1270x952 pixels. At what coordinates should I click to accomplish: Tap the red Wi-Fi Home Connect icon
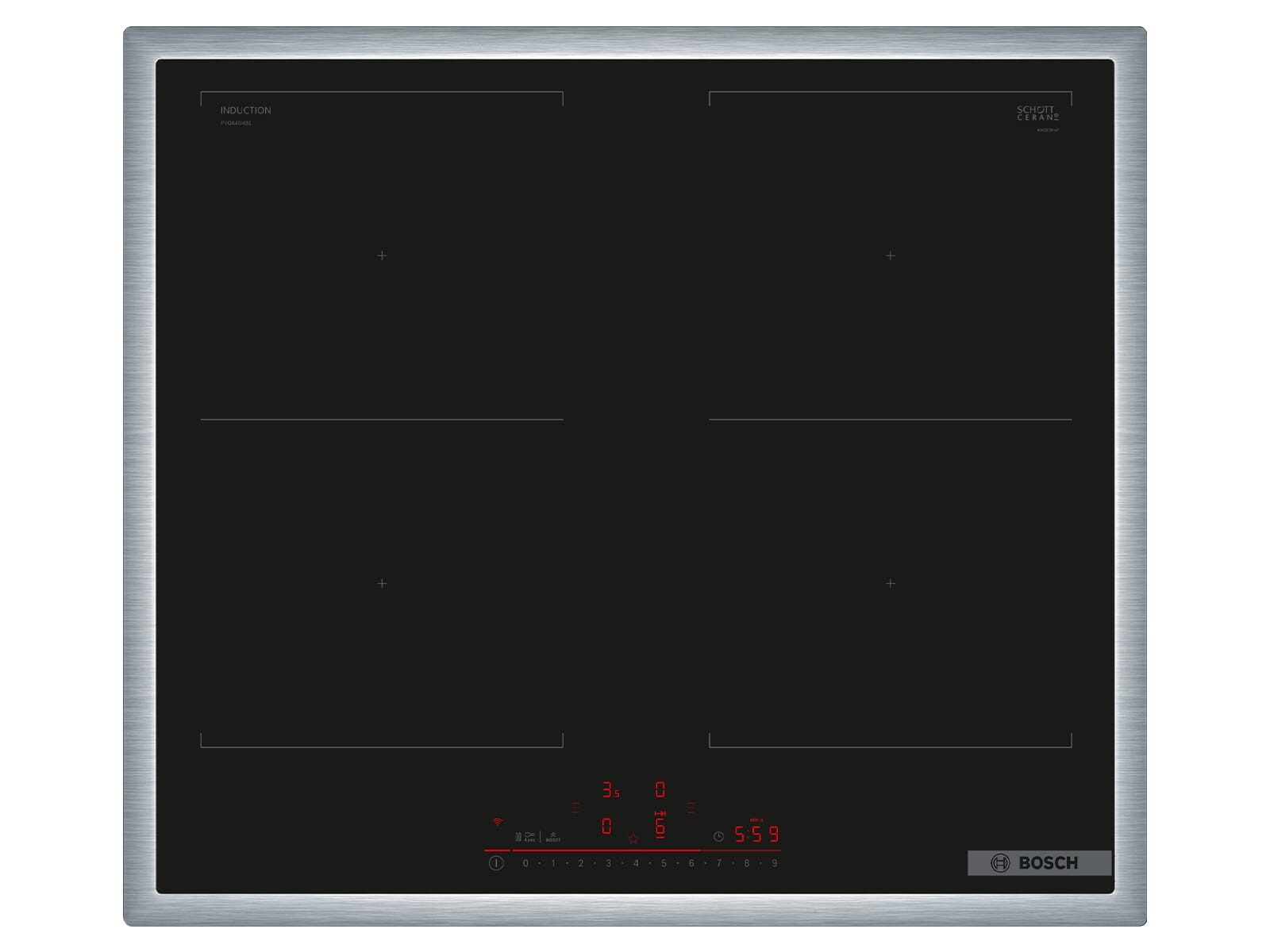497,822
